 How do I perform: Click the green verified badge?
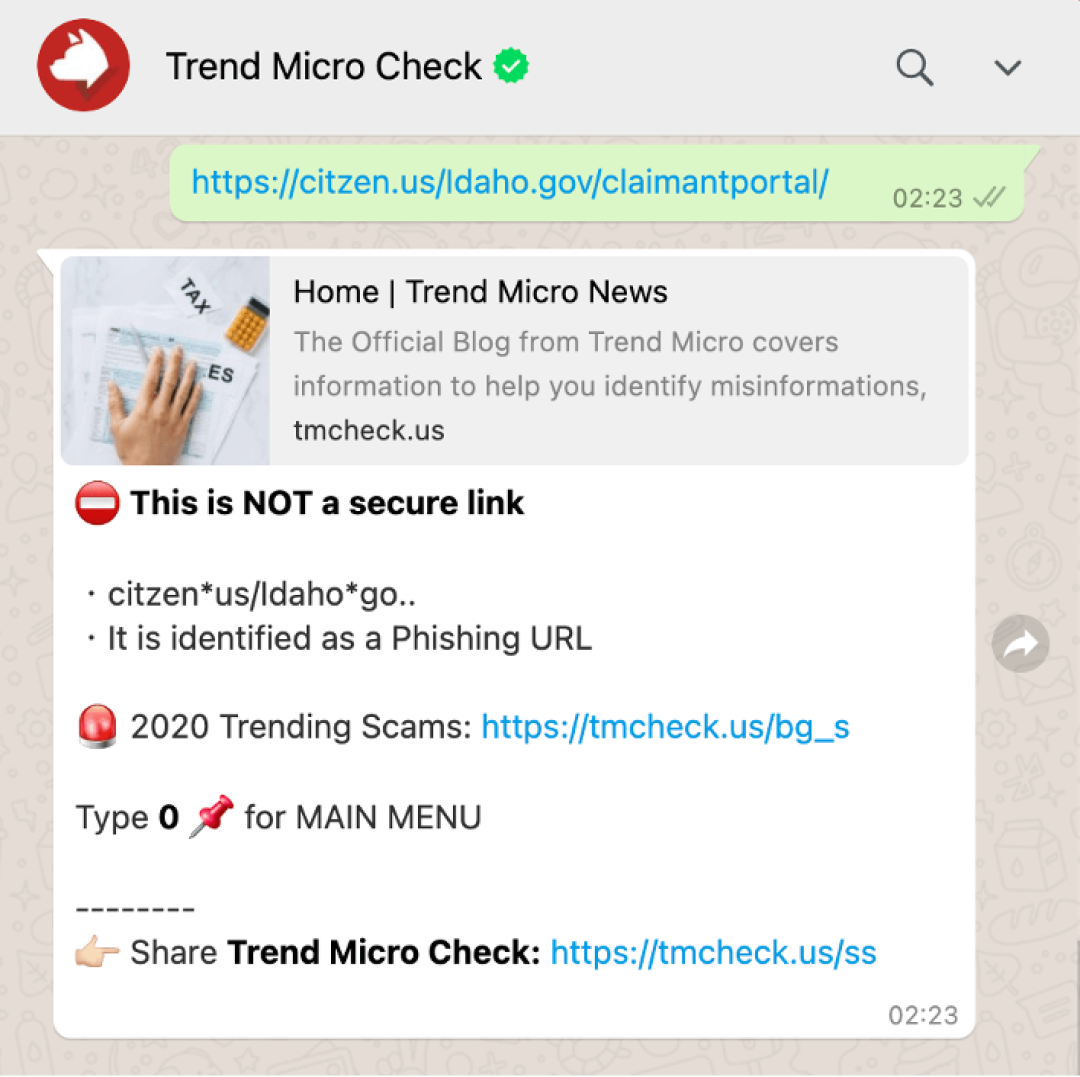coord(511,66)
